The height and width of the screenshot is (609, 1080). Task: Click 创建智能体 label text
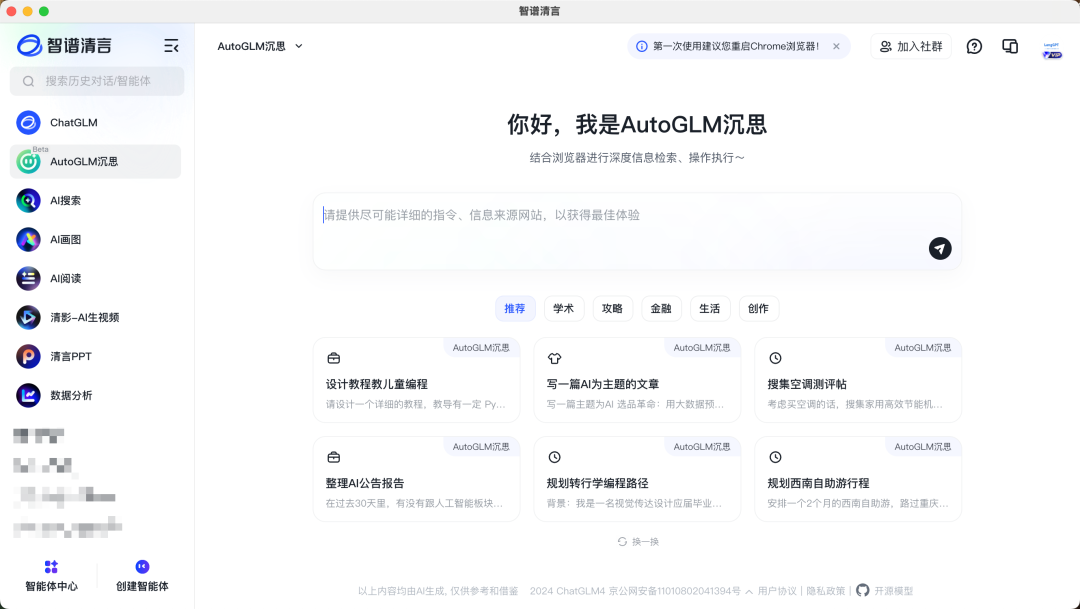142,586
